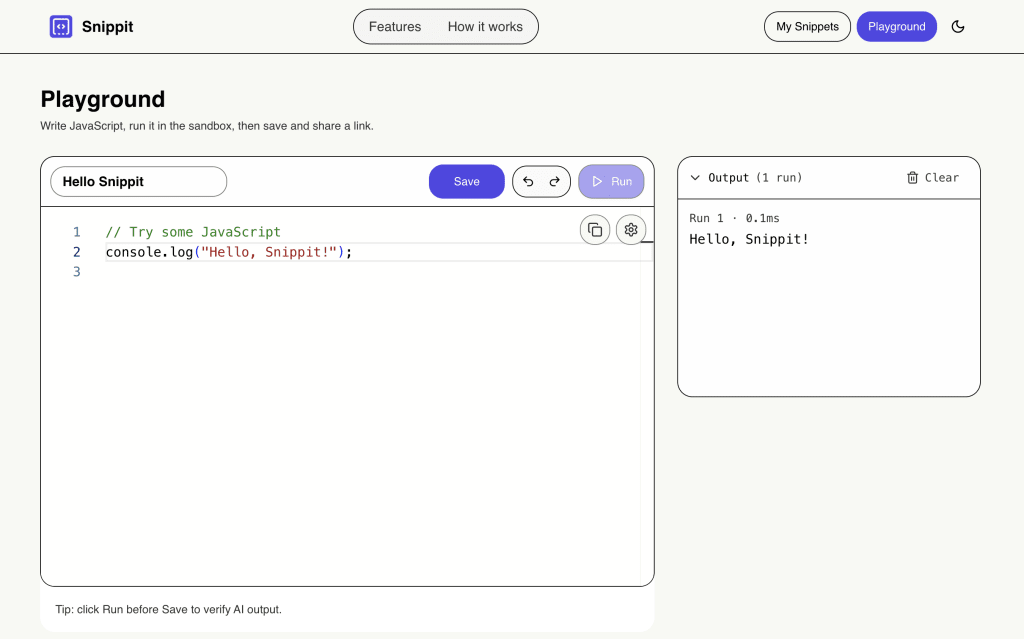Screen dimensions: 1024x639
Task: Save the snippet
Action: pos(466,182)
